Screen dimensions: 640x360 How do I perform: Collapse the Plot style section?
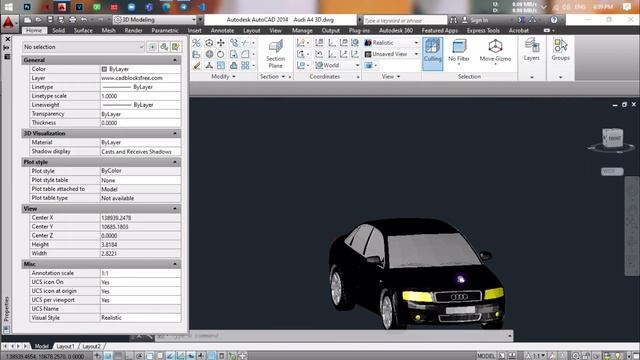point(175,162)
